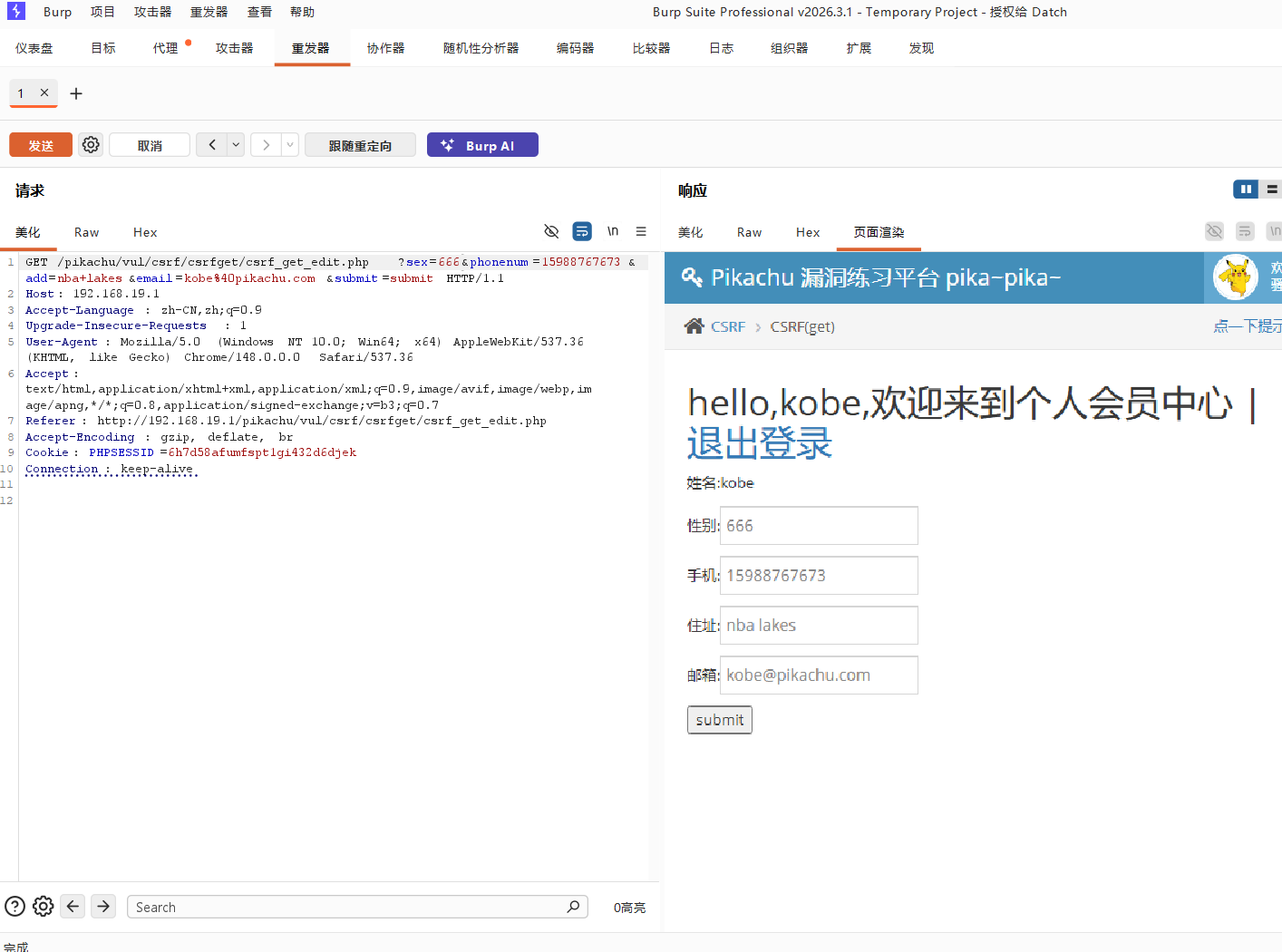Click the 性别 input field showing 666
This screenshot has width=1282, height=952.
tap(819, 526)
